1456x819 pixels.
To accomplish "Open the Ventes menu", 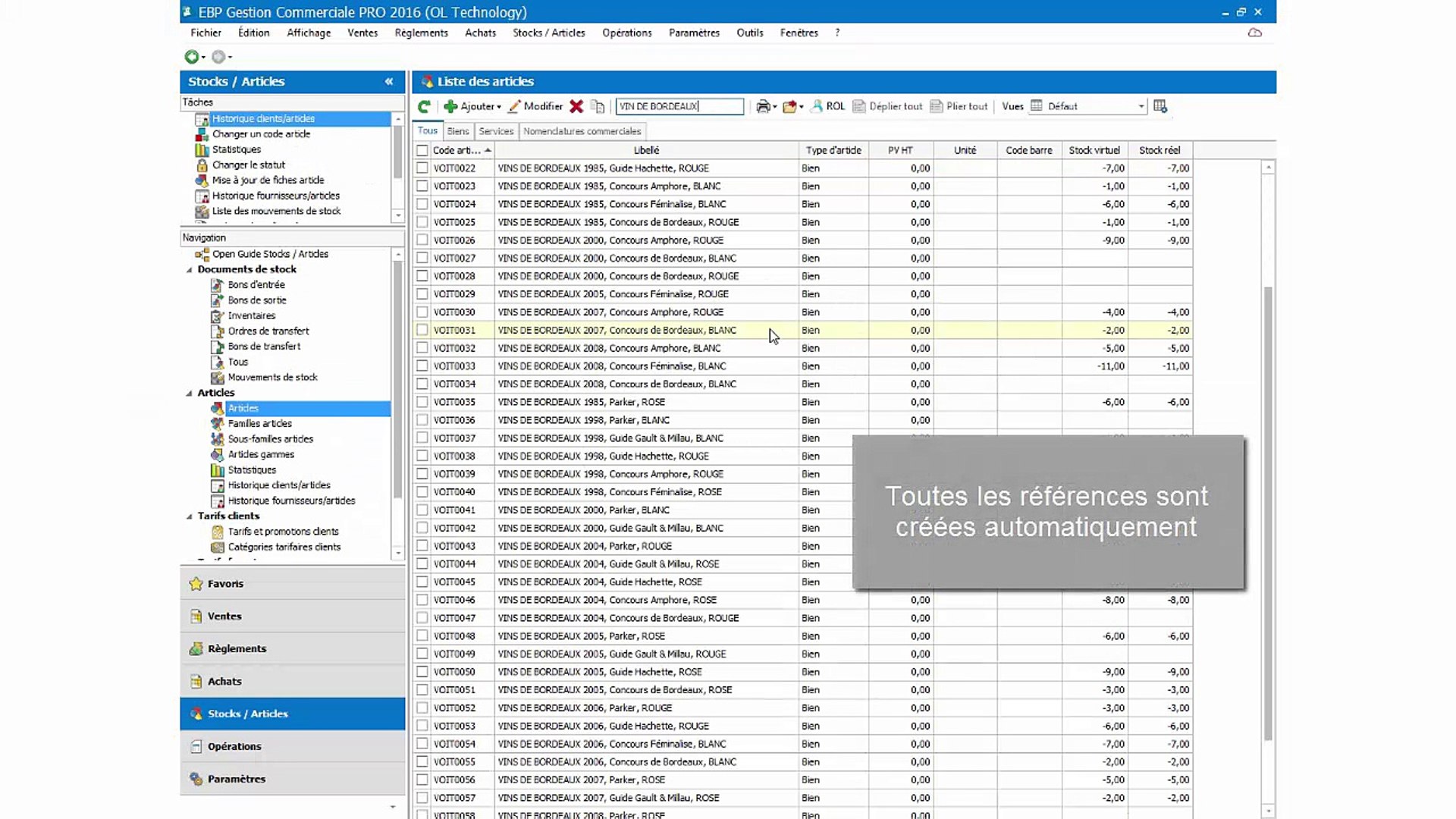I will [362, 33].
